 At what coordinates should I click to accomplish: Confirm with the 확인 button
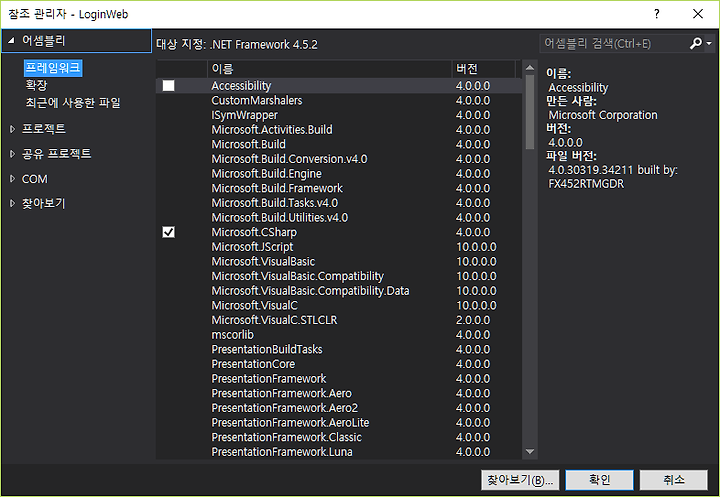tap(599, 480)
